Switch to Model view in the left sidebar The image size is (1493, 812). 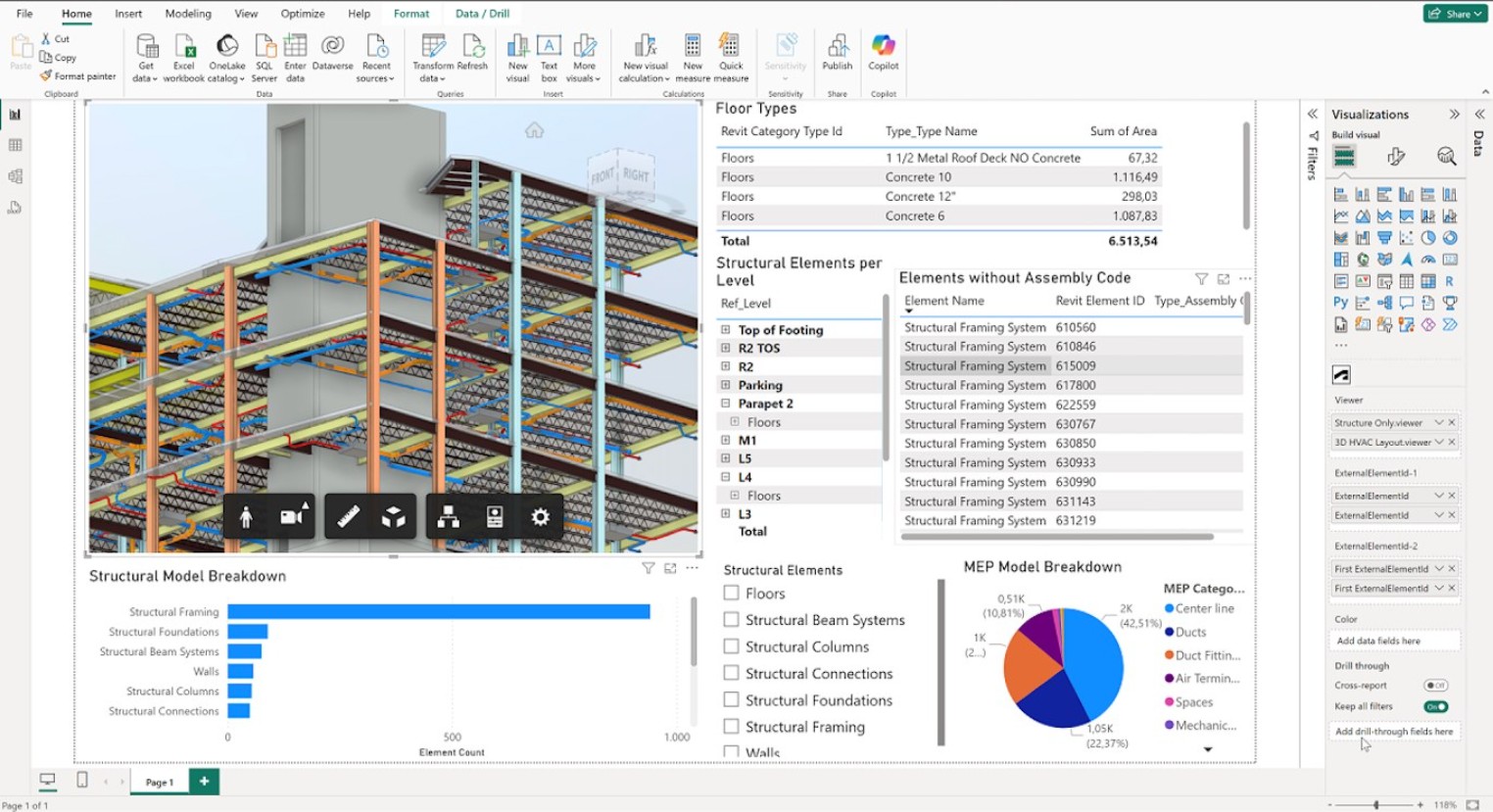click(x=15, y=176)
